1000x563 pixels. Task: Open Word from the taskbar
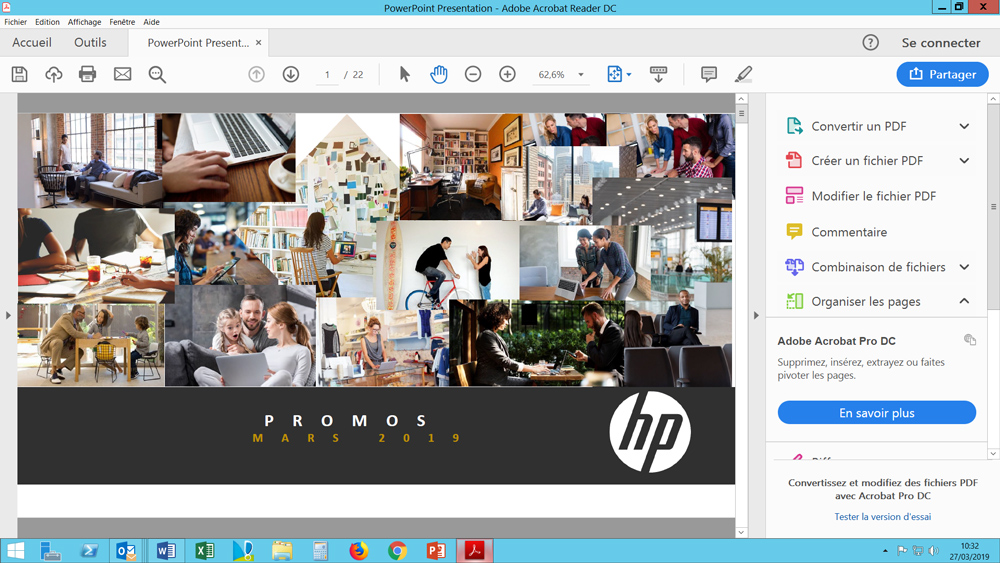(x=166, y=551)
